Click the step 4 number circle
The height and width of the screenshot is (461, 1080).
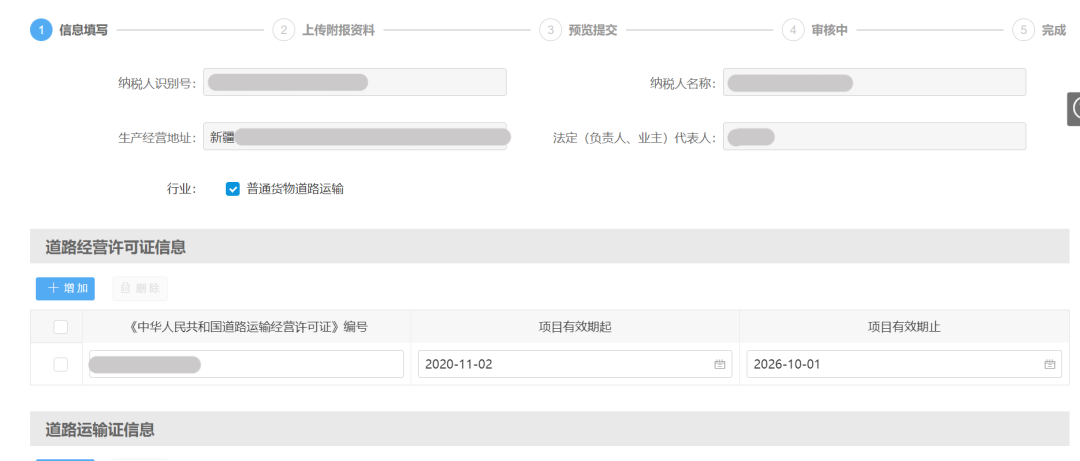793,30
